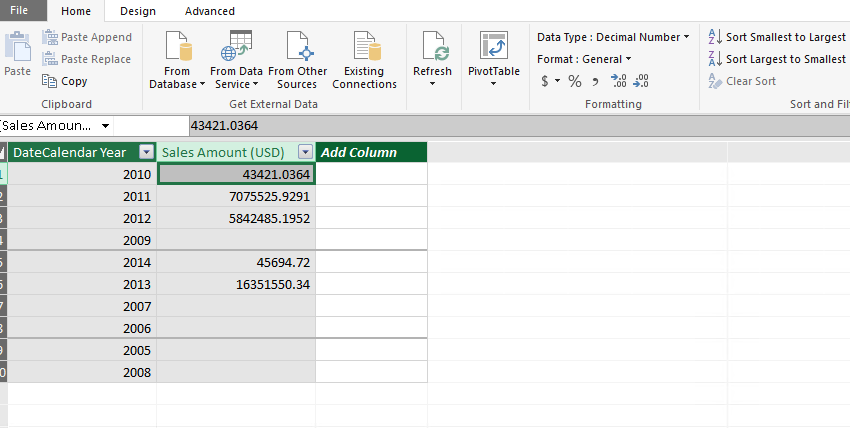
Task: Decrease decimal places
Action: (x=641, y=81)
